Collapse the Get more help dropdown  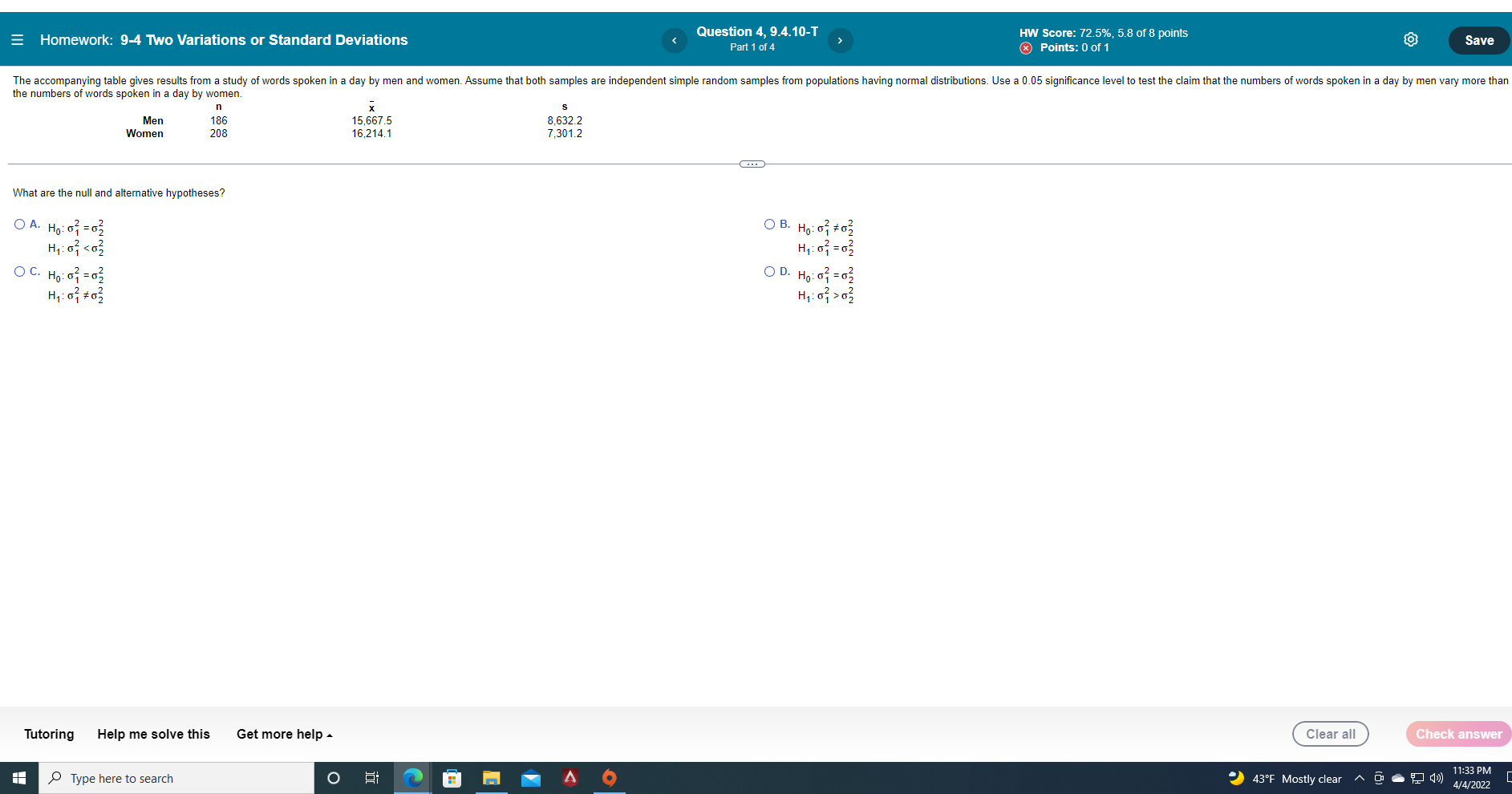coord(283,734)
